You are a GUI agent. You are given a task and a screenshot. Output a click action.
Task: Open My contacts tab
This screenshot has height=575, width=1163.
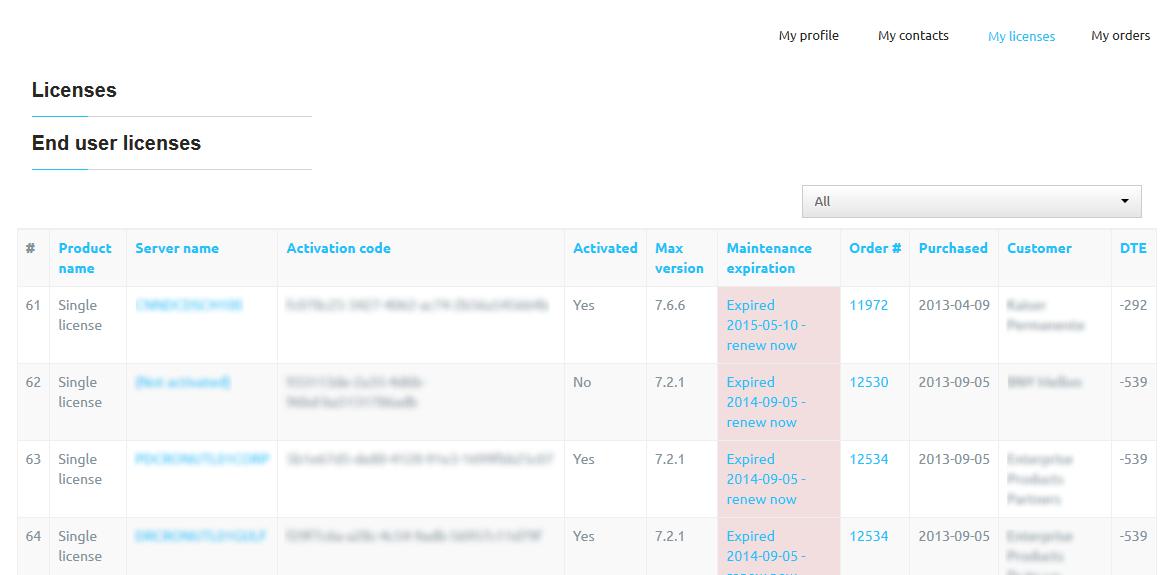913,36
